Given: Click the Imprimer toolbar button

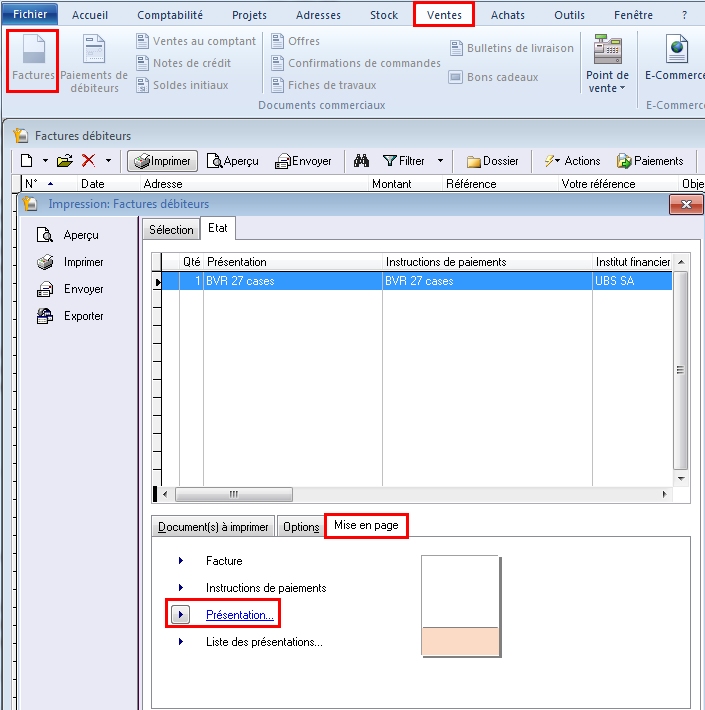Looking at the screenshot, I should click(x=162, y=160).
